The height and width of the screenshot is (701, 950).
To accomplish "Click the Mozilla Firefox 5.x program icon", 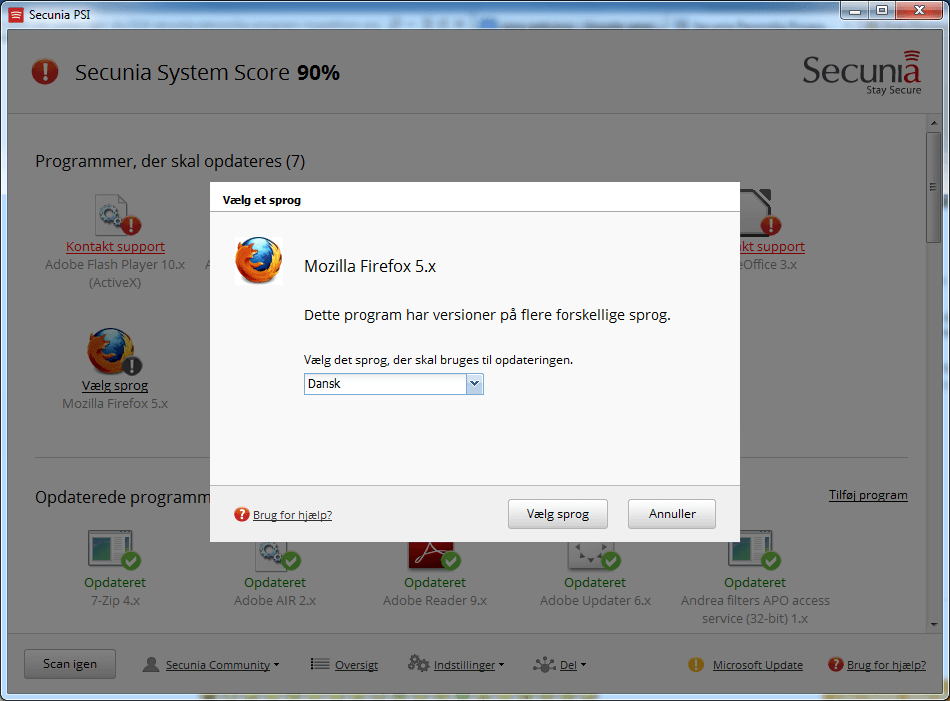I will click(x=112, y=352).
